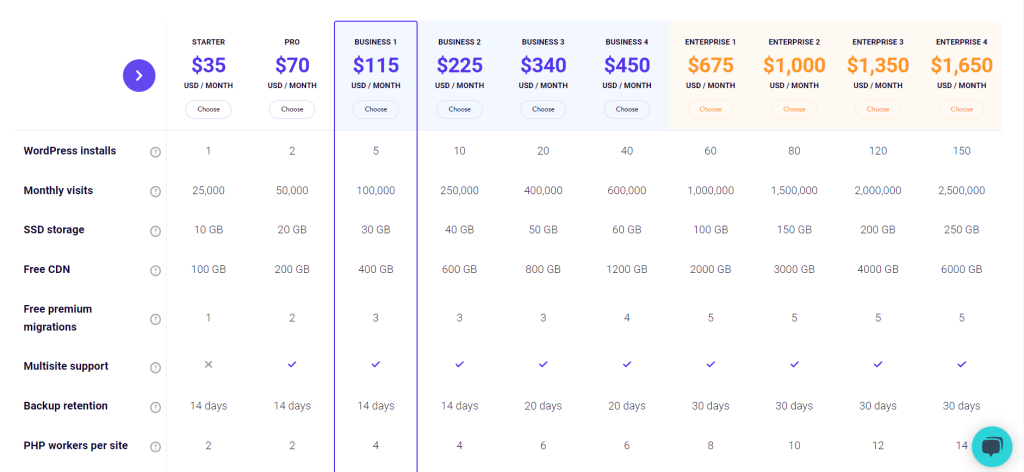Screen dimensions: 1024x472
Task: Click help icon beside Monthly visits
Action: pos(155,192)
